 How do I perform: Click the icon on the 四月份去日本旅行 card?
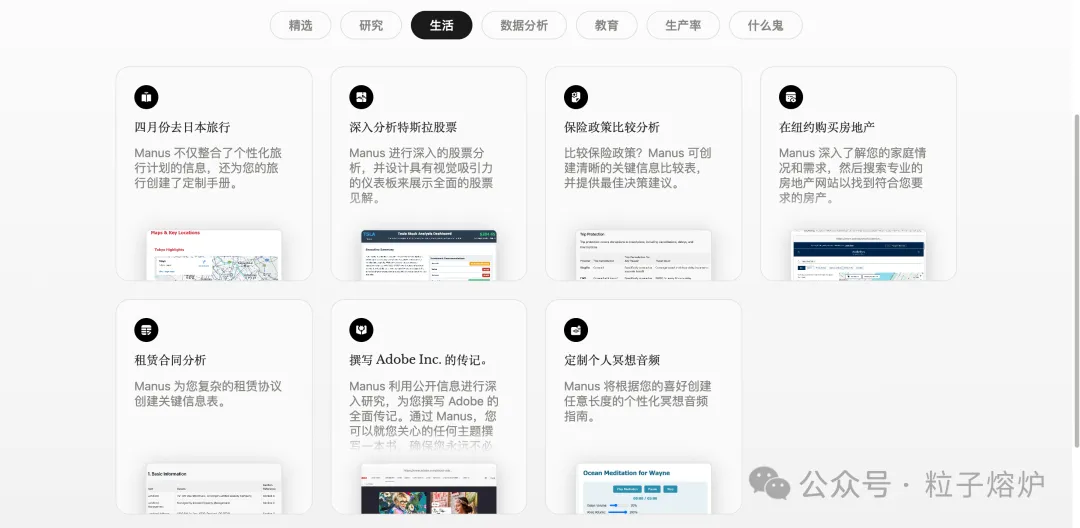(146, 97)
